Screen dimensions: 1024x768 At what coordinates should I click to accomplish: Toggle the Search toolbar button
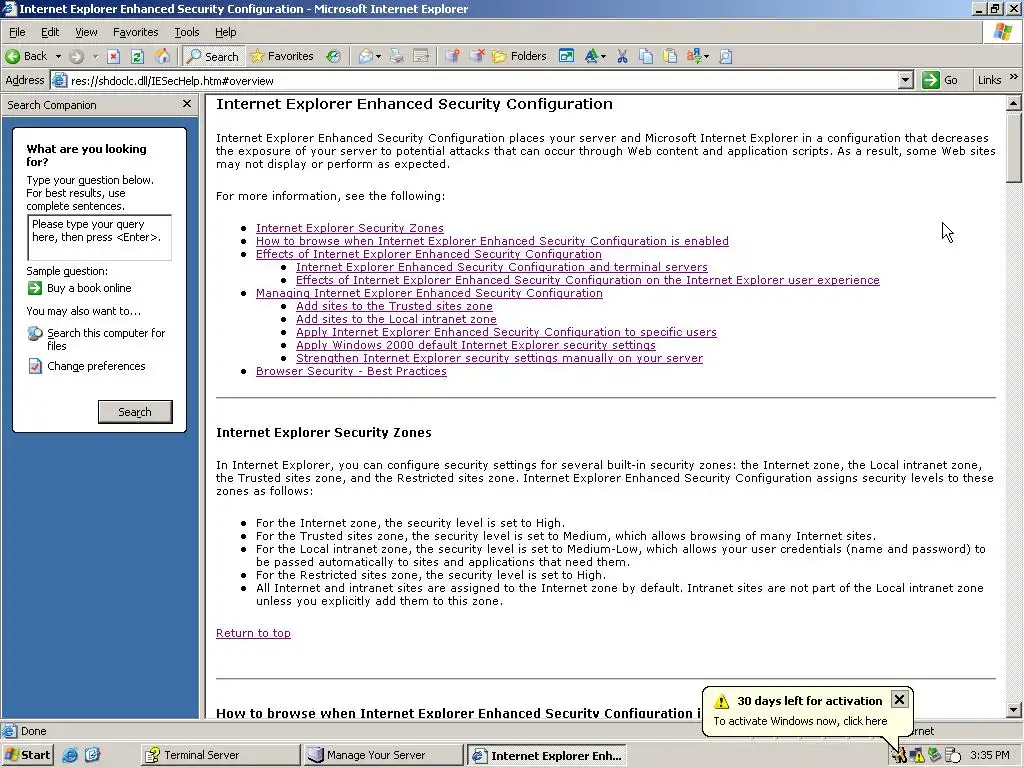pos(214,56)
